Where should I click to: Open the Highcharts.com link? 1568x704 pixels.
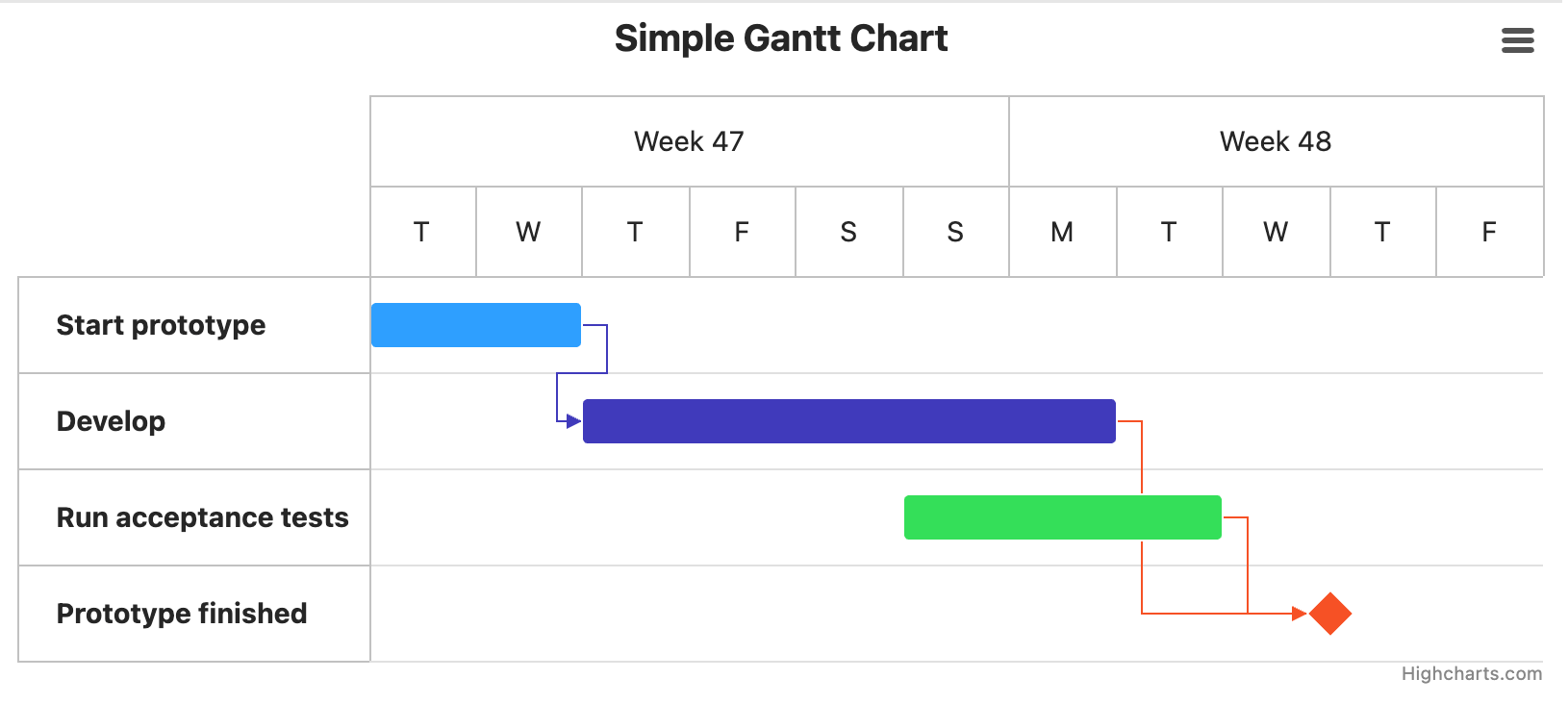(1470, 674)
